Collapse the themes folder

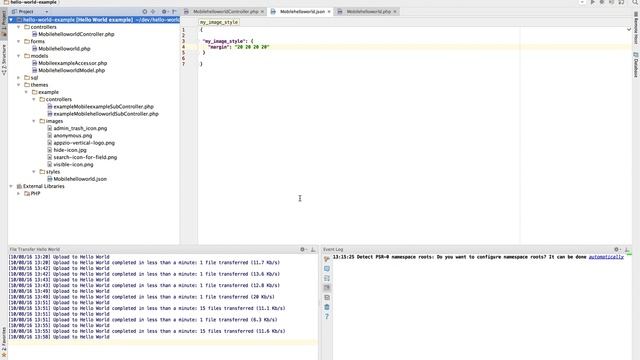pyautogui.click(x=18, y=85)
